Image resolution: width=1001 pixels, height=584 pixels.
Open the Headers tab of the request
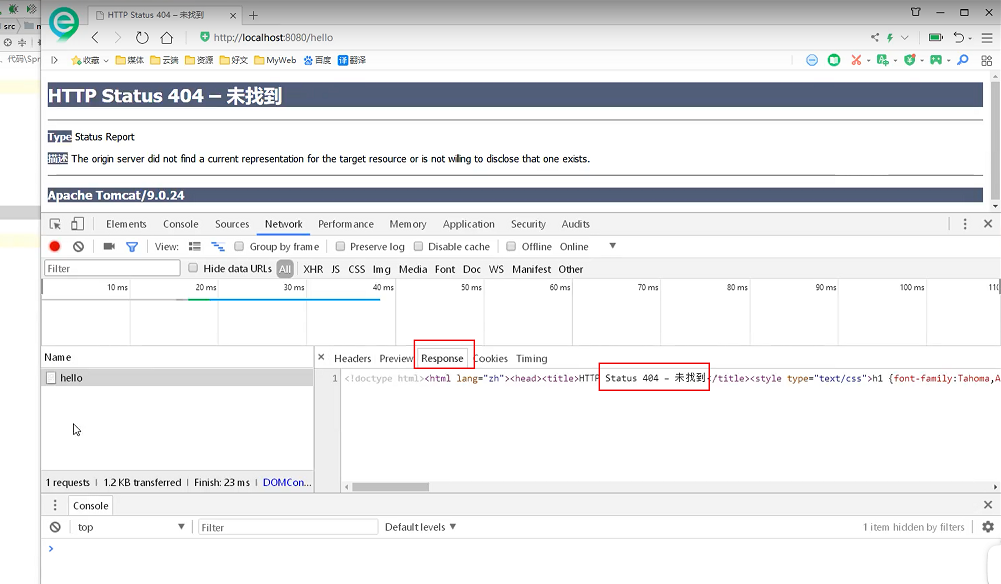point(352,359)
